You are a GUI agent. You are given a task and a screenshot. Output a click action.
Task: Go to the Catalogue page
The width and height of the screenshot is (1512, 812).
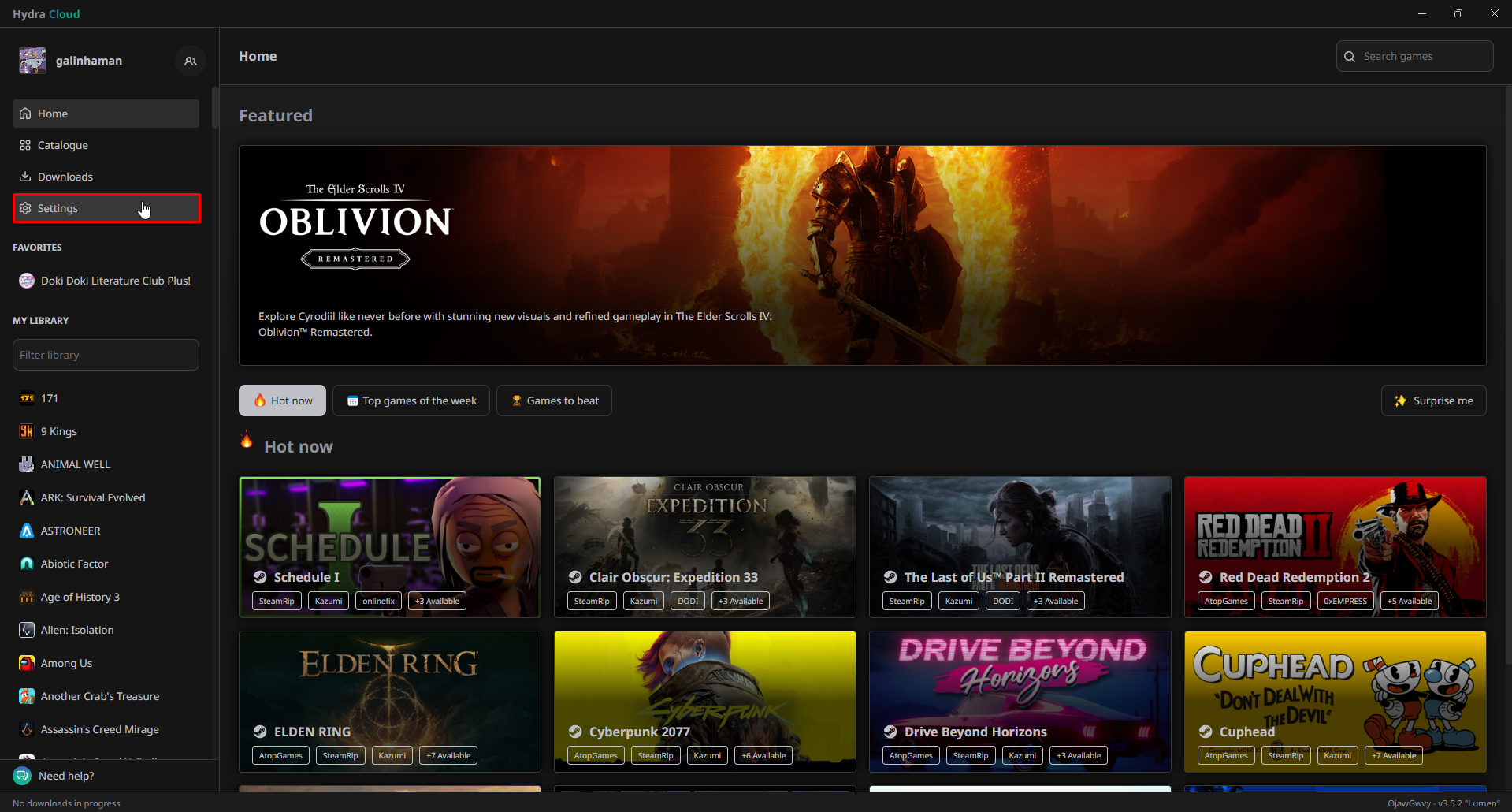point(62,145)
